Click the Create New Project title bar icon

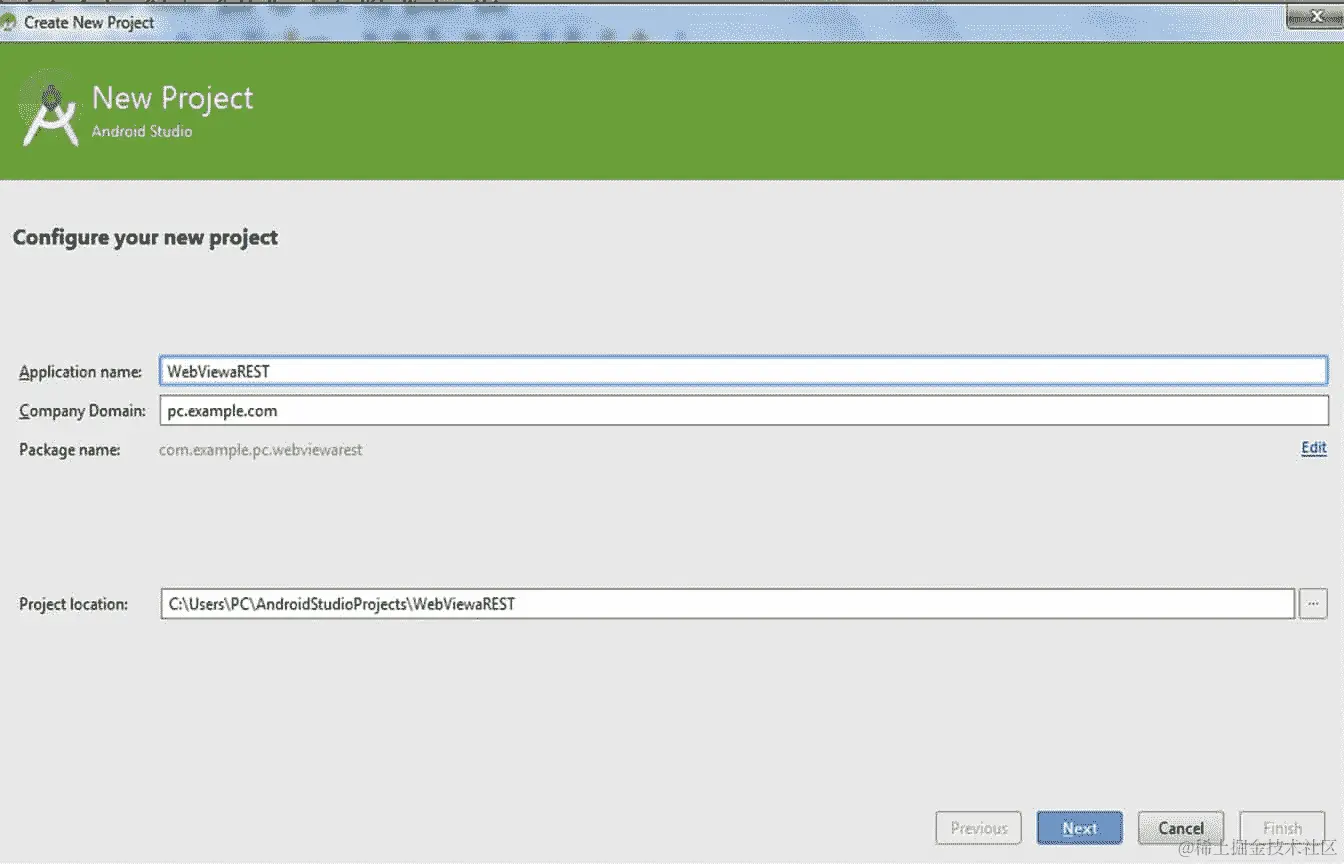tap(10, 21)
